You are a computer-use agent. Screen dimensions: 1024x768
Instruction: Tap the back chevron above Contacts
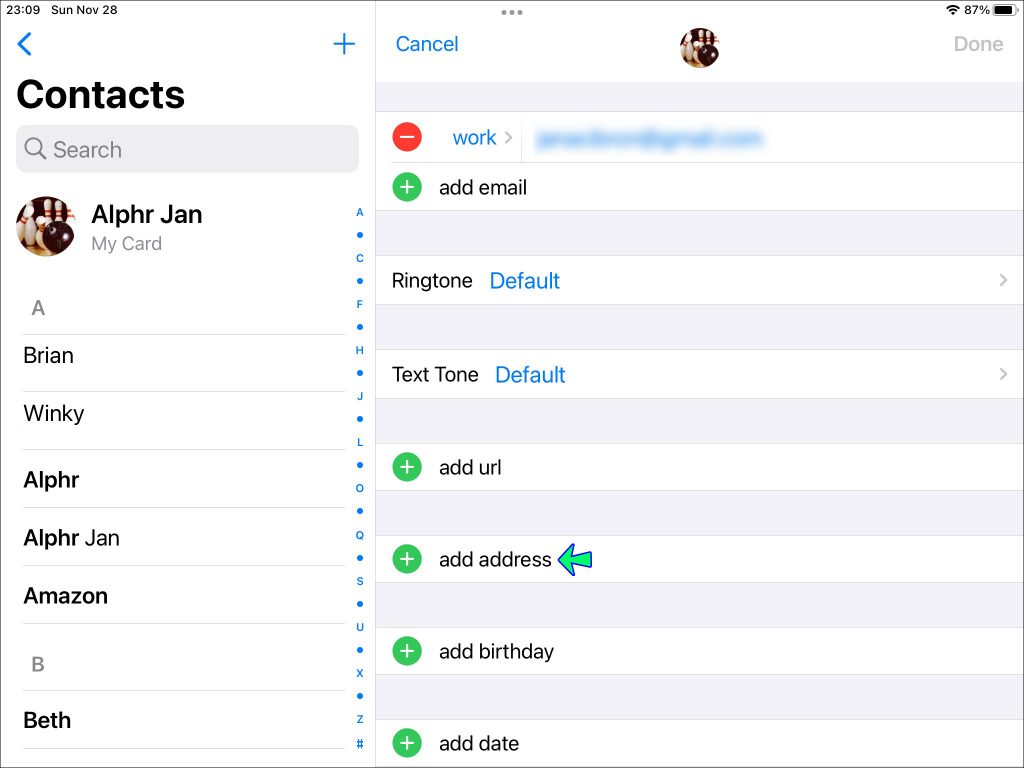tap(24, 44)
